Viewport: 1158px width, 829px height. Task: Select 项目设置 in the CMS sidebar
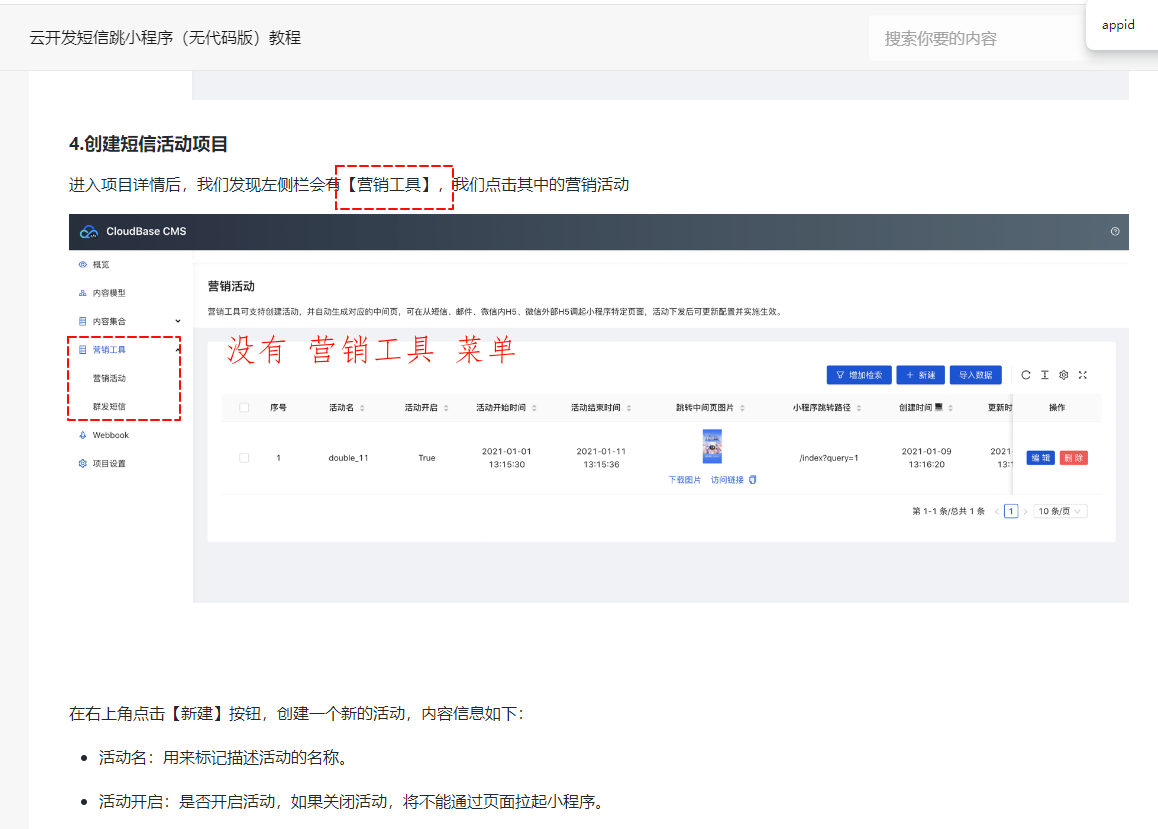[109, 464]
